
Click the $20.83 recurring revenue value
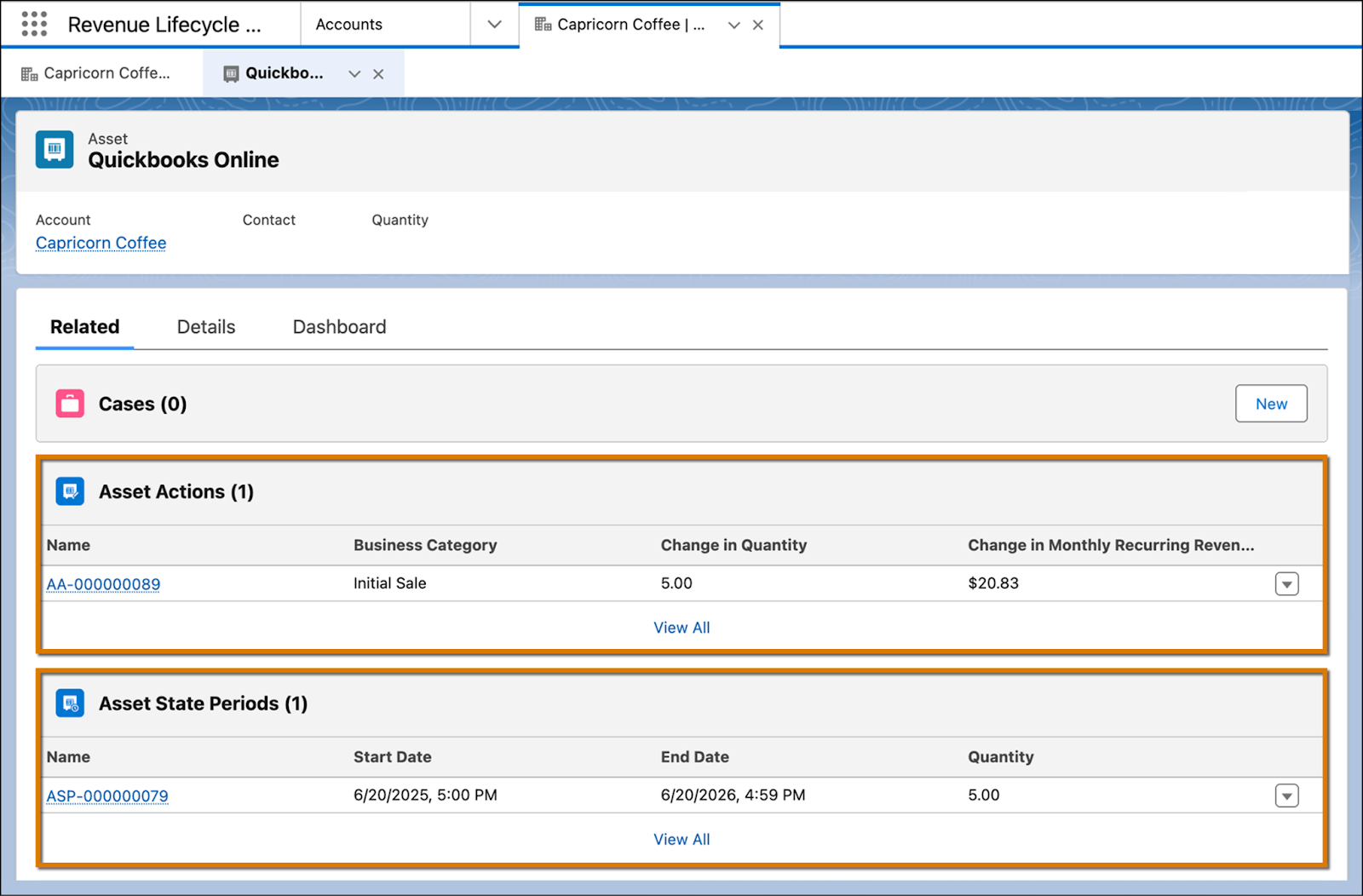tap(993, 583)
